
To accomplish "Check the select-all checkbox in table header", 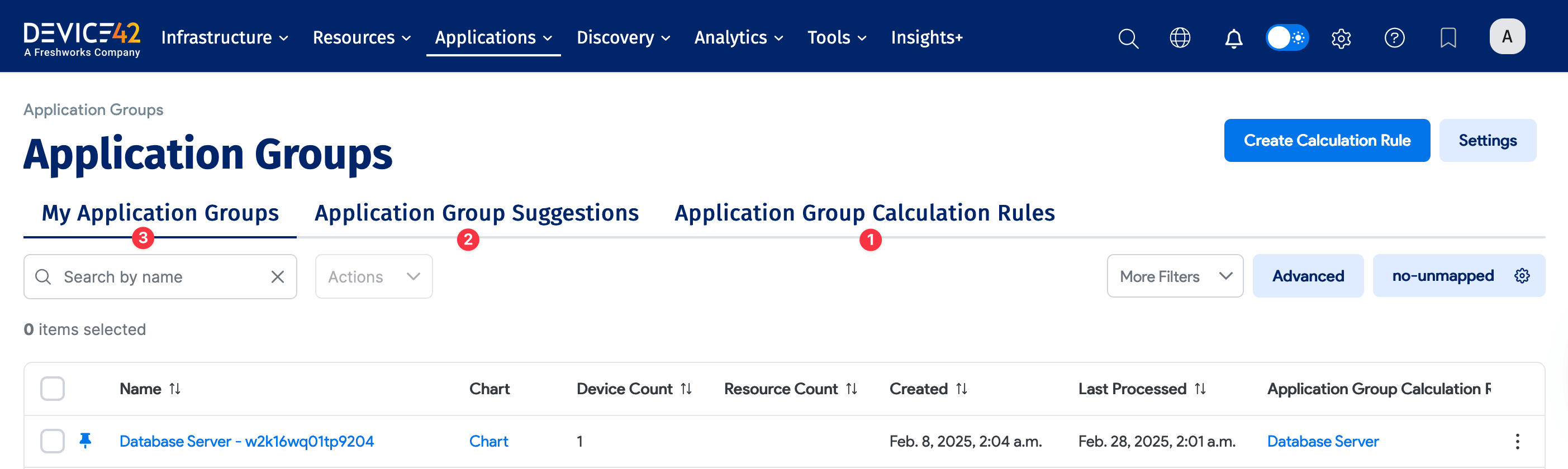I will click(x=53, y=388).
